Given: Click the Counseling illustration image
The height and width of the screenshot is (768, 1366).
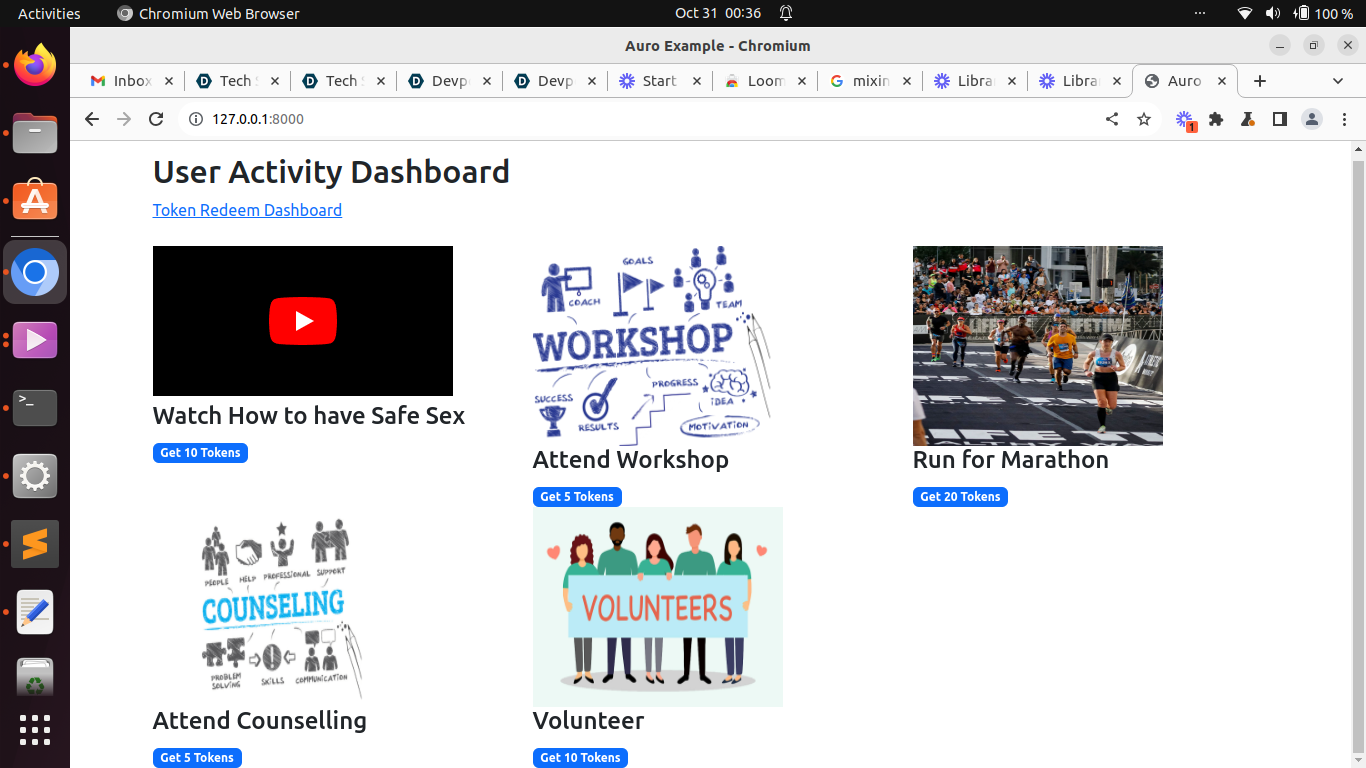Looking at the screenshot, I should pyautogui.click(x=278, y=607).
